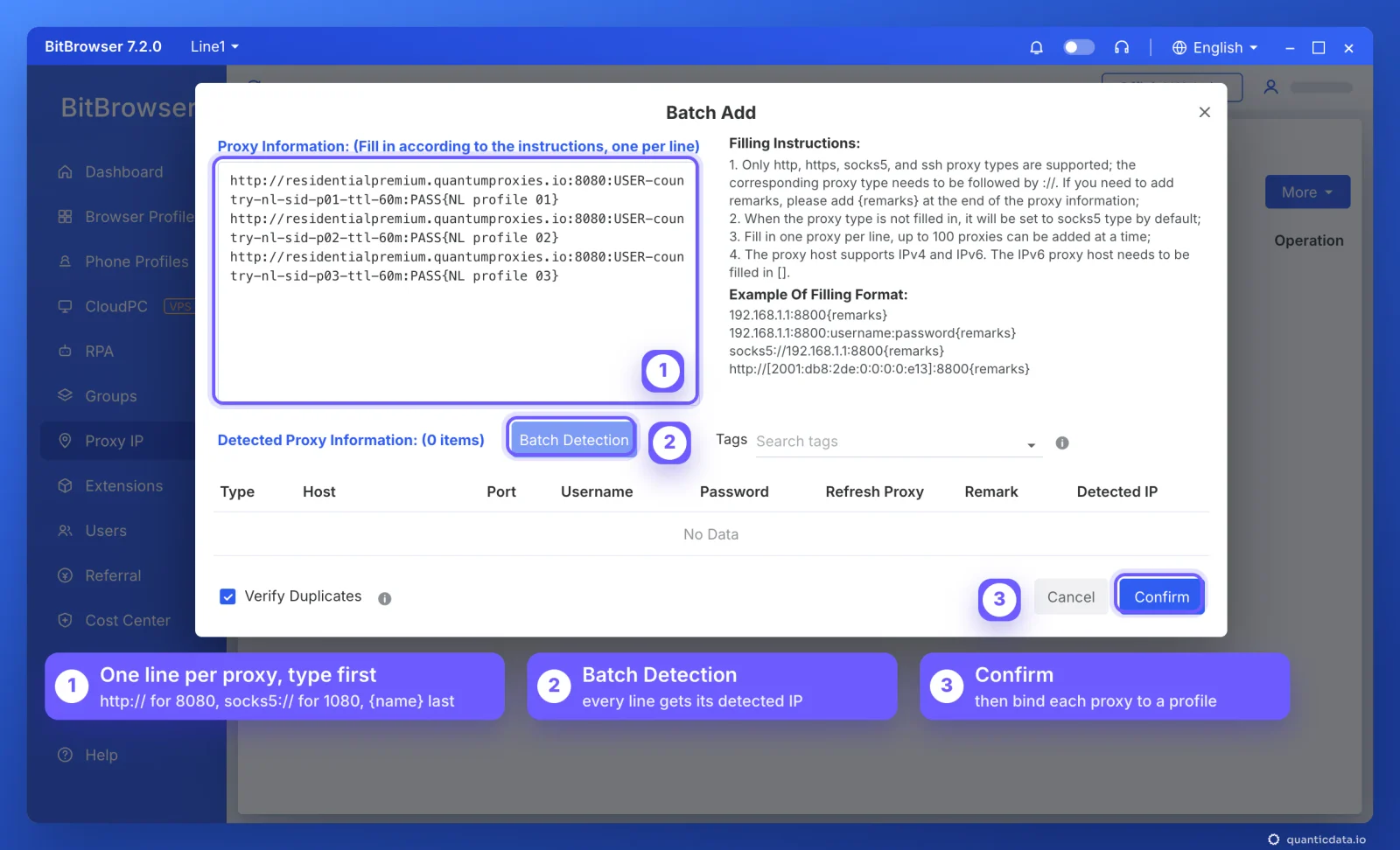Click the Proxy IP location pin icon
The height and width of the screenshot is (850, 1400).
click(x=65, y=441)
